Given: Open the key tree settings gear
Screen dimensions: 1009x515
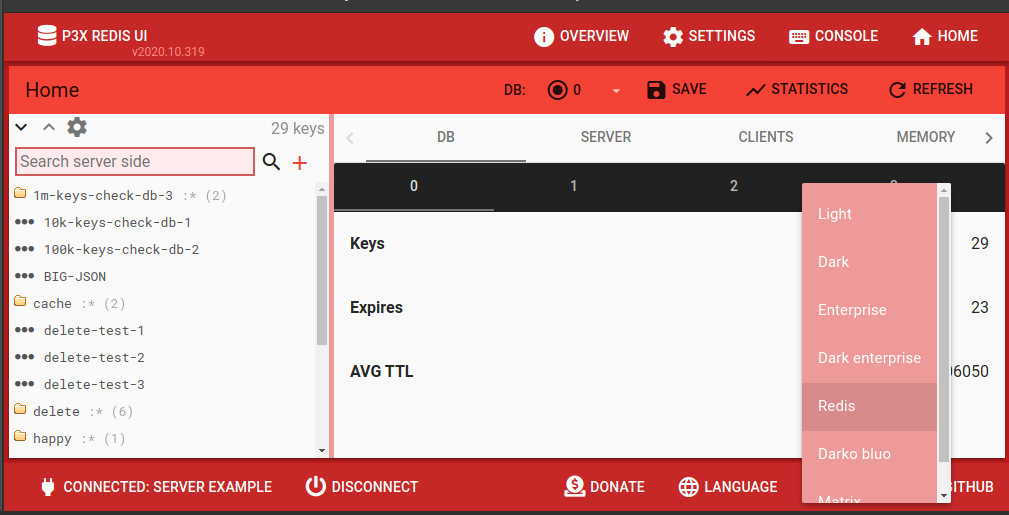Looking at the screenshot, I should tap(77, 127).
